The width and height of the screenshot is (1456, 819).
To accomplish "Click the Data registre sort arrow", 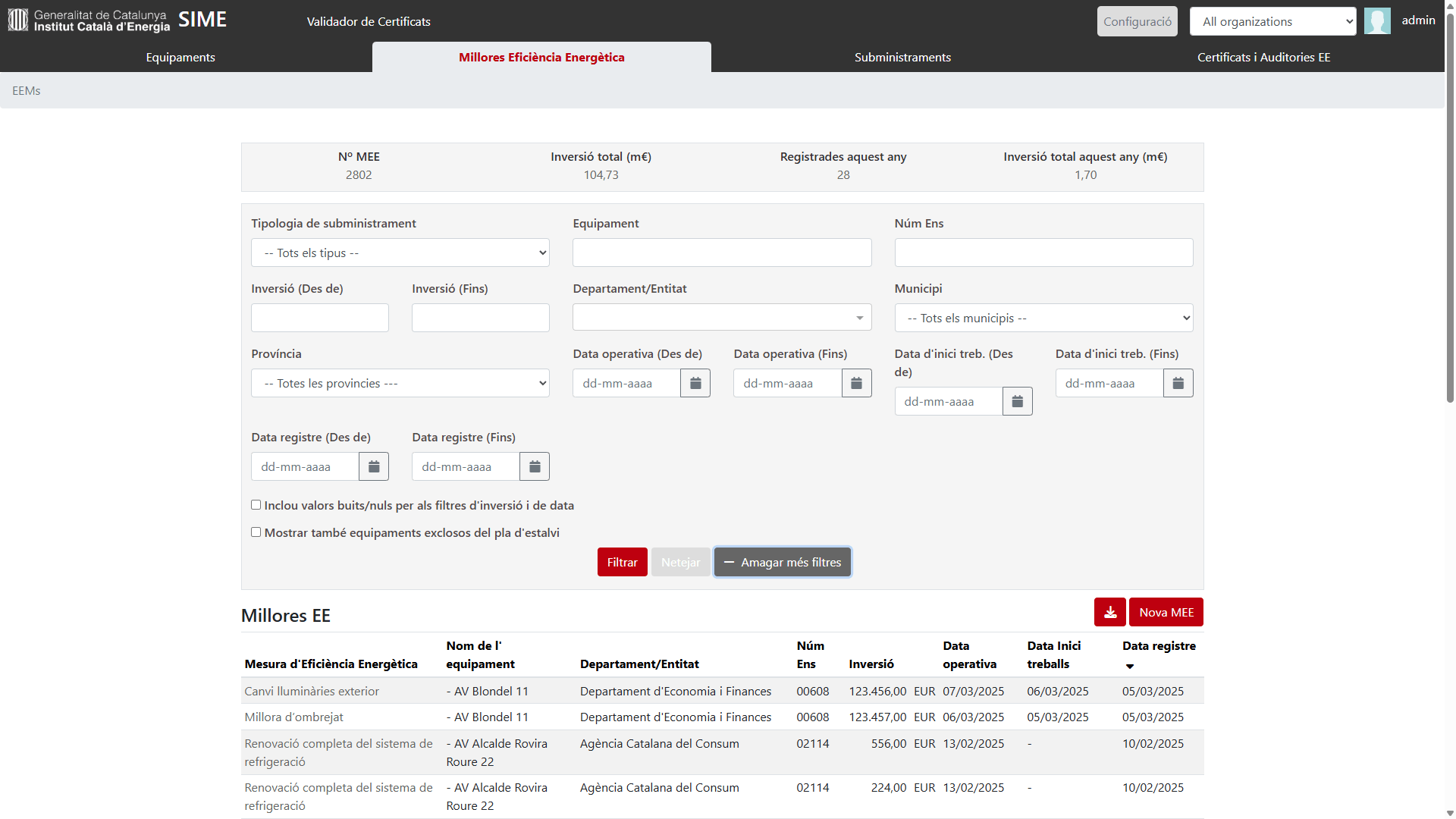I will (x=1129, y=667).
